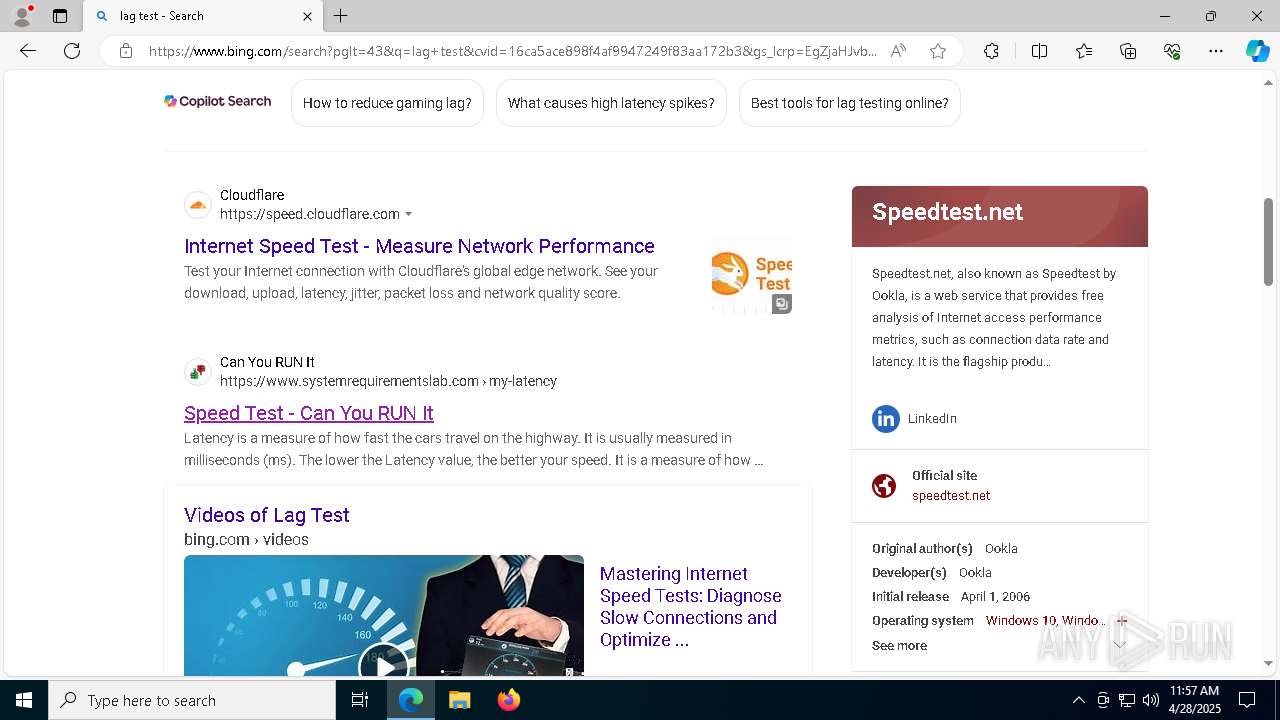Screen dimensions: 1280x720
Task: Click the Official site globe icon
Action: [x=884, y=486]
